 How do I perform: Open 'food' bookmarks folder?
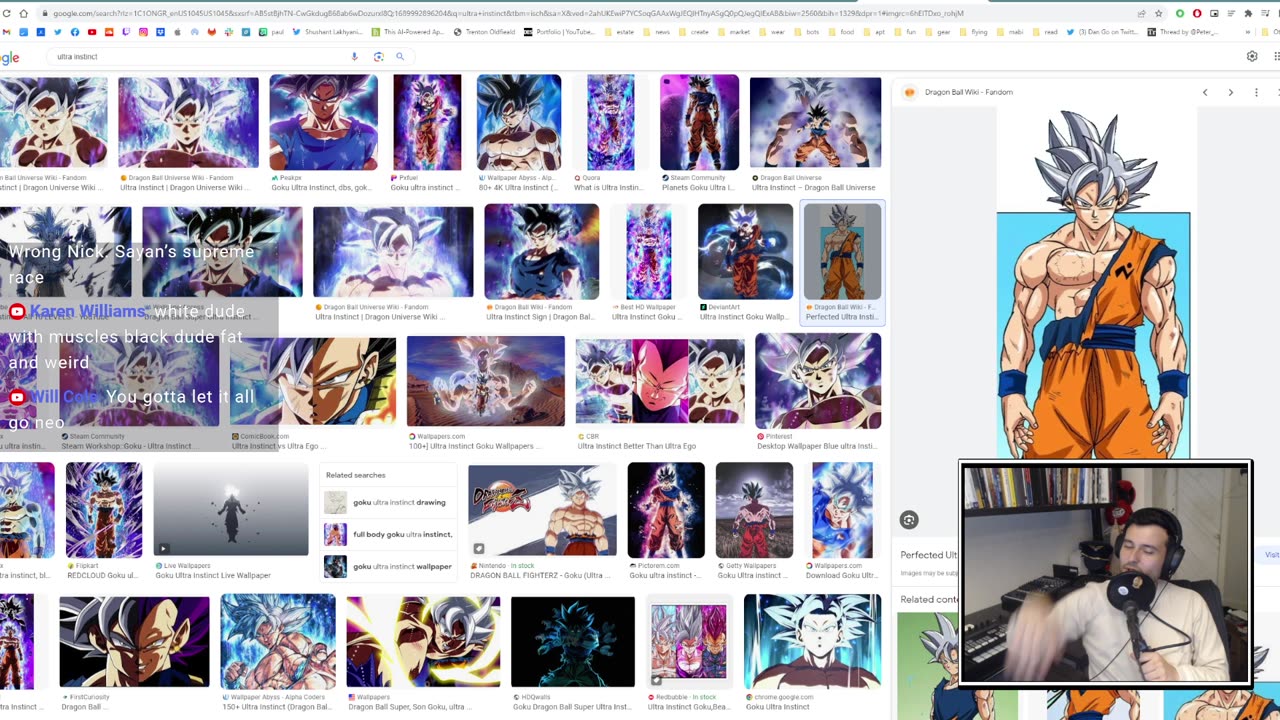(x=840, y=32)
